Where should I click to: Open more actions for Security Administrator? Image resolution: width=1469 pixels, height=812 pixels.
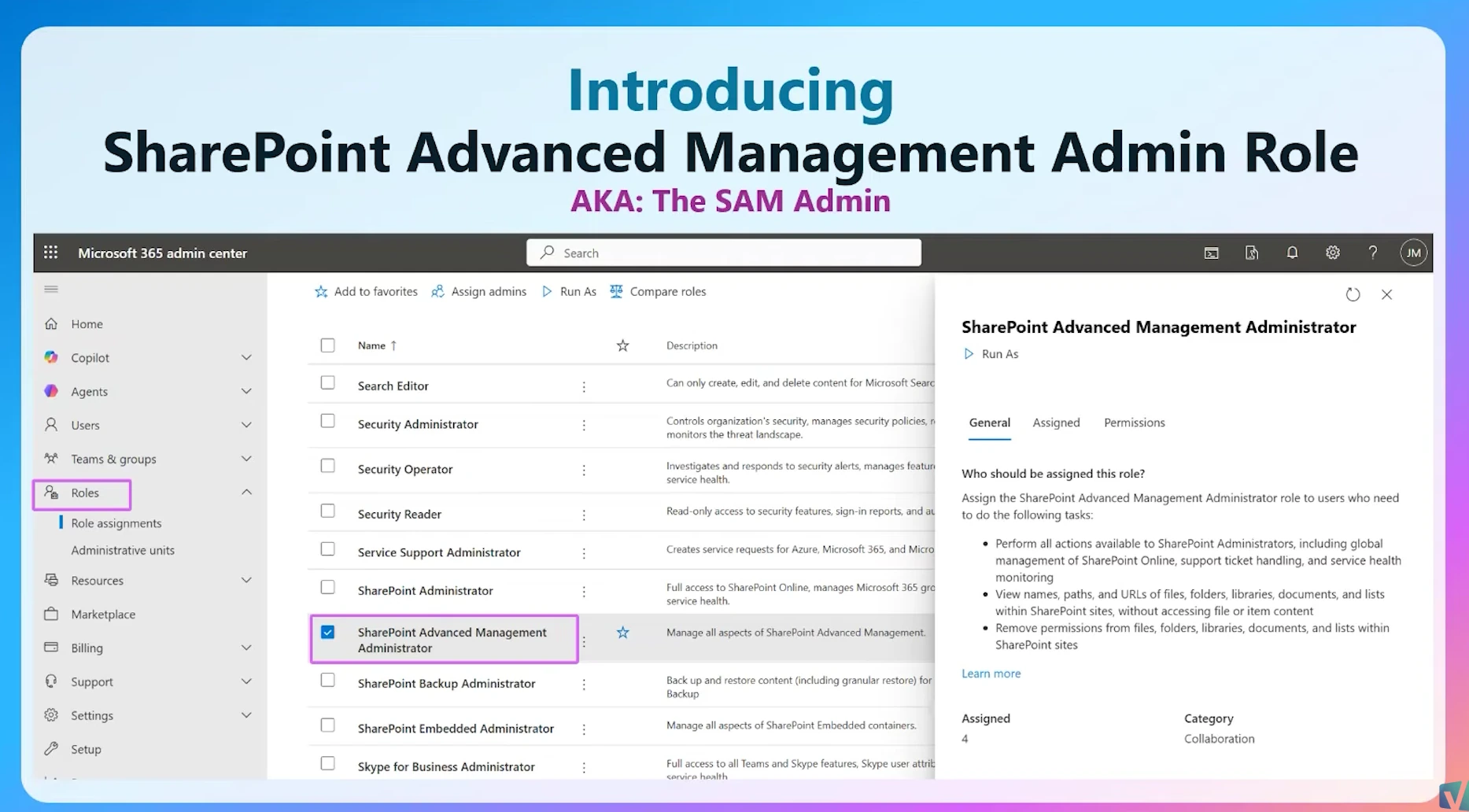[584, 425]
